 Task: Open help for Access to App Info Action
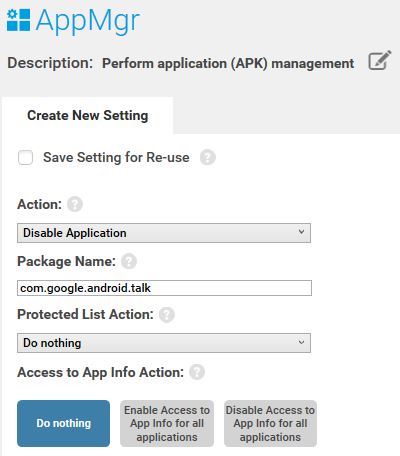[197, 372]
